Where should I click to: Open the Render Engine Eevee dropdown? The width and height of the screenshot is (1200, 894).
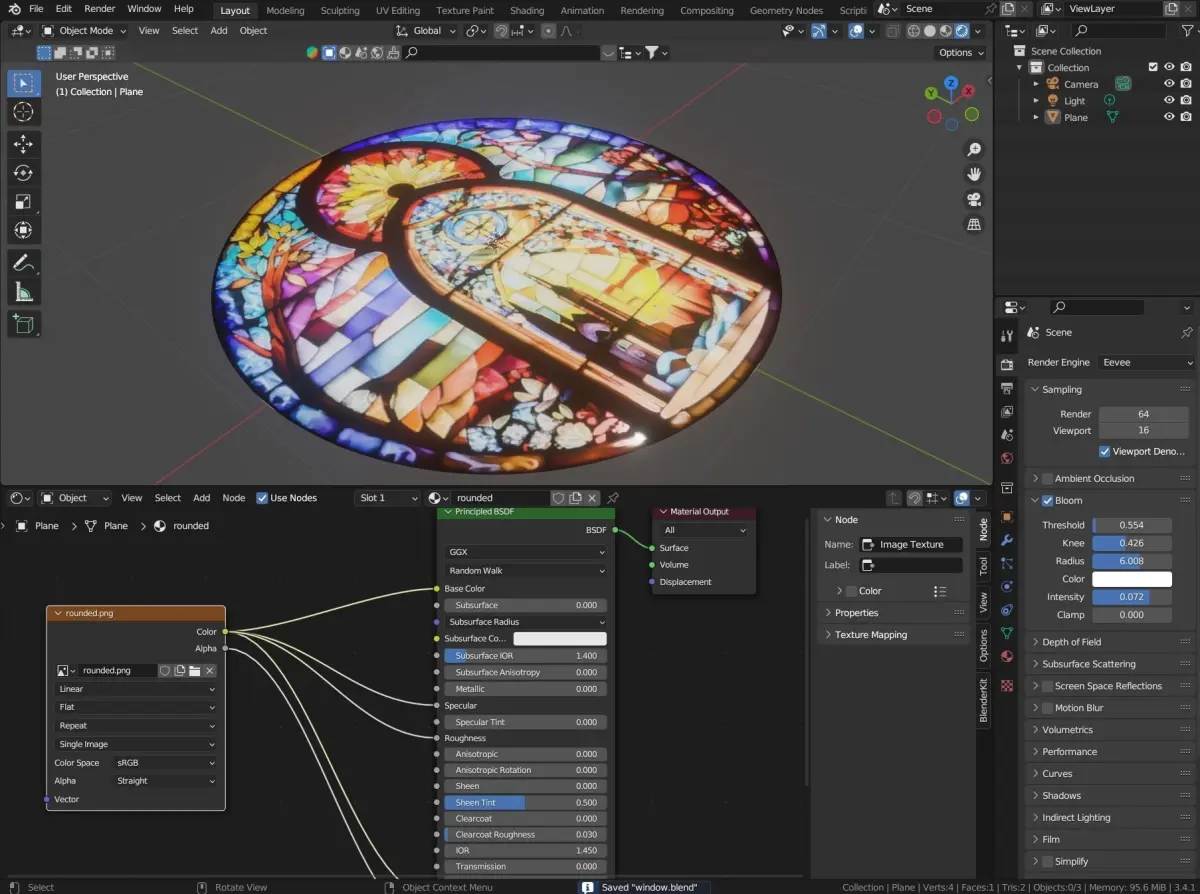pyautogui.click(x=1146, y=362)
